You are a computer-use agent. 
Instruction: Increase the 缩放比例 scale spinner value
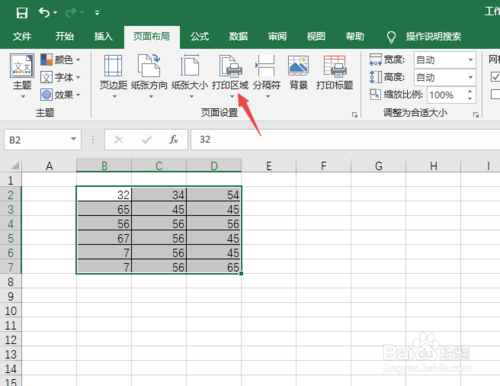pyautogui.click(x=470, y=91)
